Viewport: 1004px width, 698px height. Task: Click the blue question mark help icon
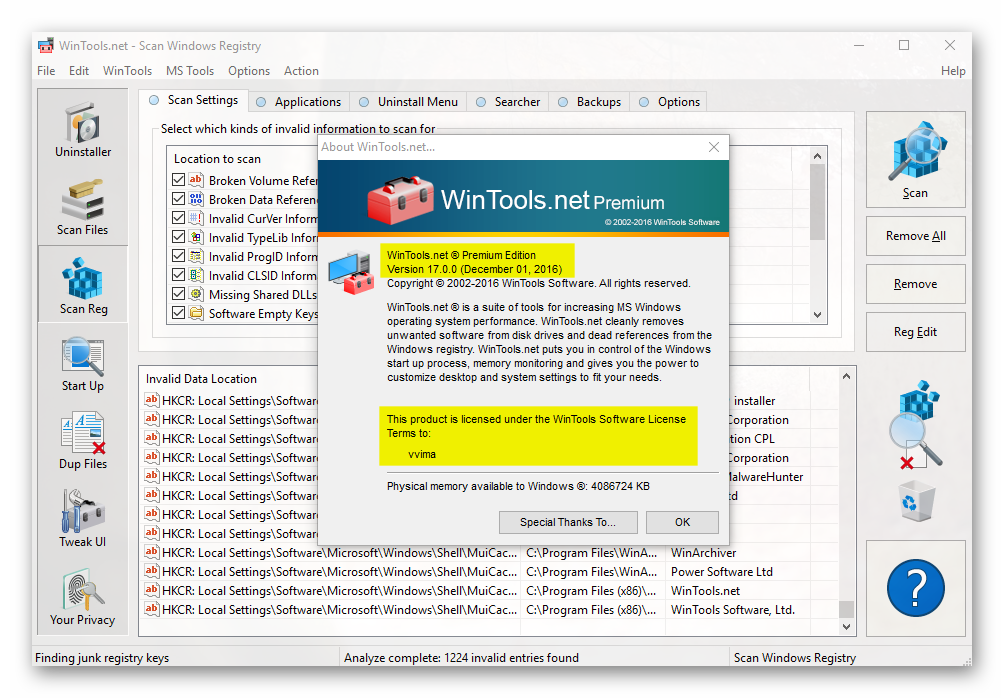coord(916,588)
